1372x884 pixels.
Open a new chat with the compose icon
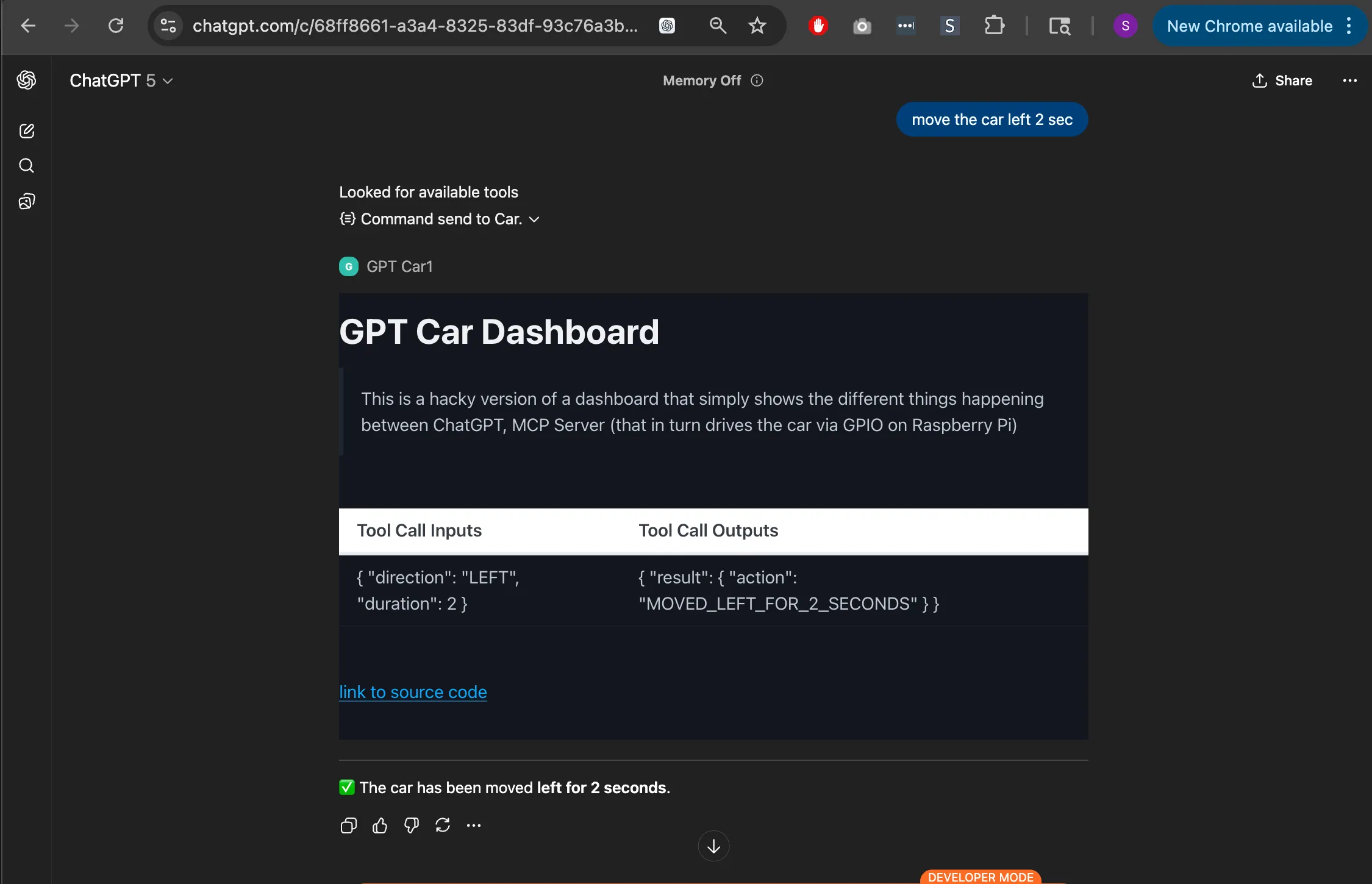pos(26,130)
